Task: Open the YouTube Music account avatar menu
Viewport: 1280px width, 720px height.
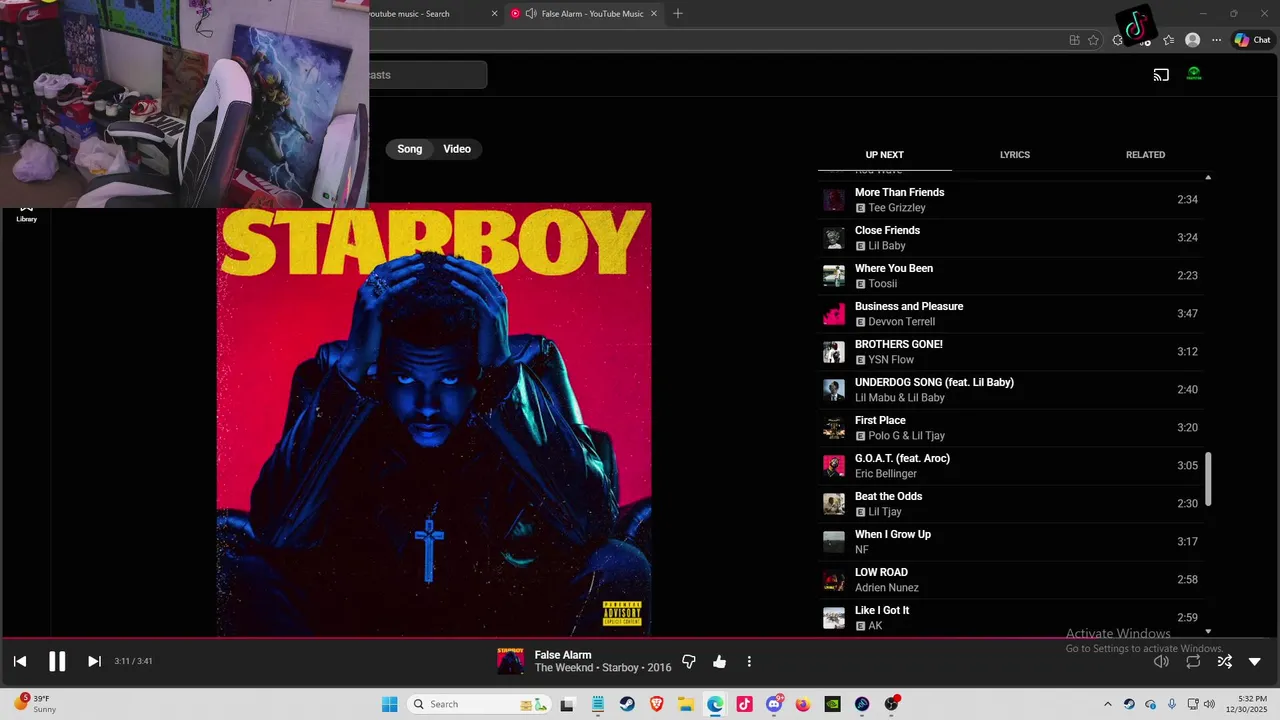Action: click(1194, 74)
